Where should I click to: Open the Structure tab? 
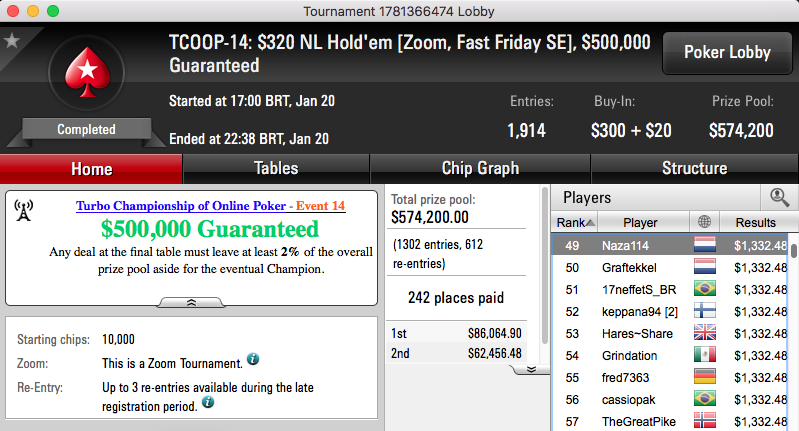695,169
